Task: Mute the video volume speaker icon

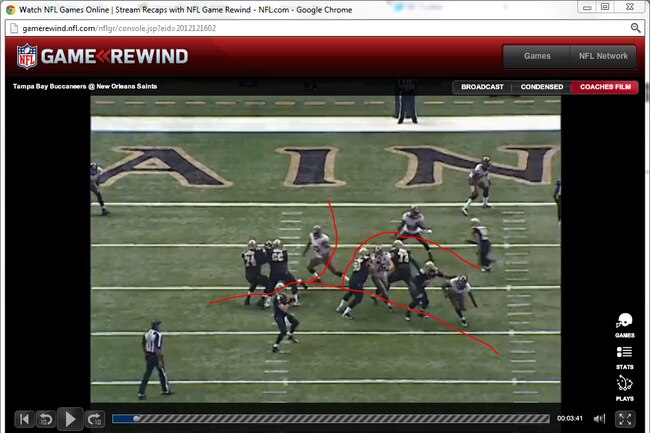Action: [599, 419]
